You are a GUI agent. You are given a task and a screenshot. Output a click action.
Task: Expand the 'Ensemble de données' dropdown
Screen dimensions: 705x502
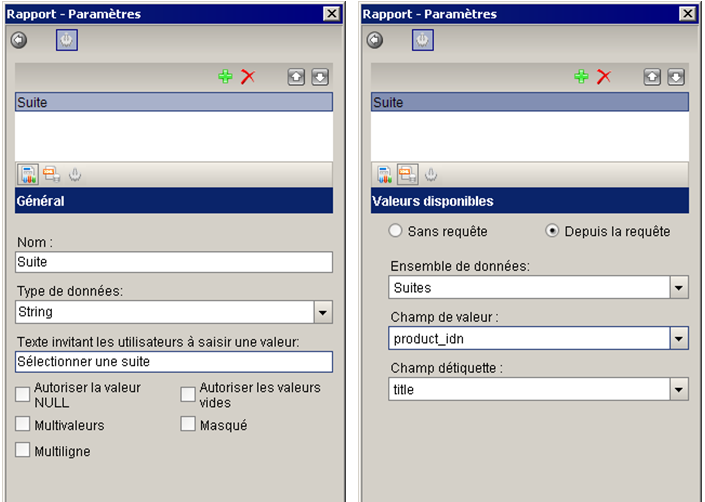point(679,288)
